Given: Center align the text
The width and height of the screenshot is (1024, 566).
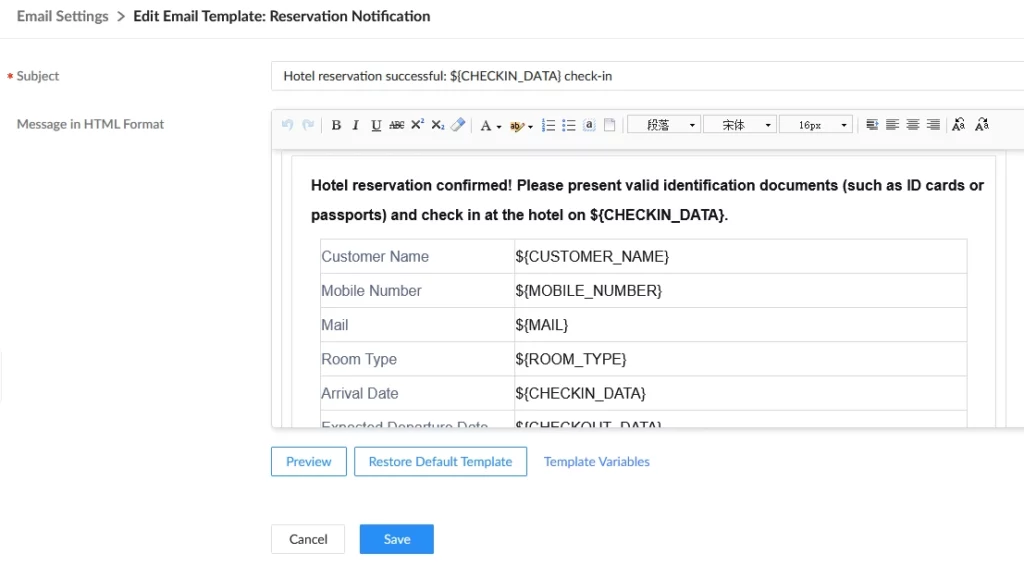Looking at the screenshot, I should 913,125.
